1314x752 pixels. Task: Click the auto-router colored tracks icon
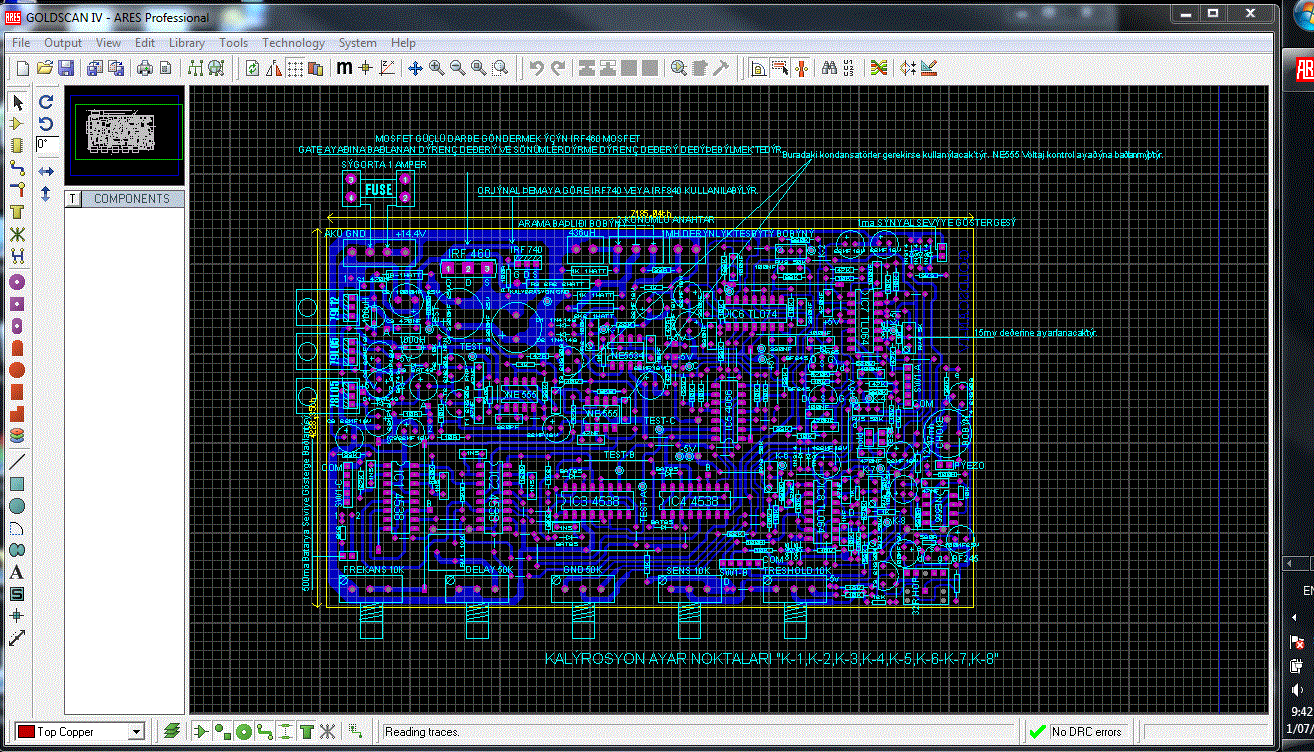pyautogui.click(x=878, y=68)
